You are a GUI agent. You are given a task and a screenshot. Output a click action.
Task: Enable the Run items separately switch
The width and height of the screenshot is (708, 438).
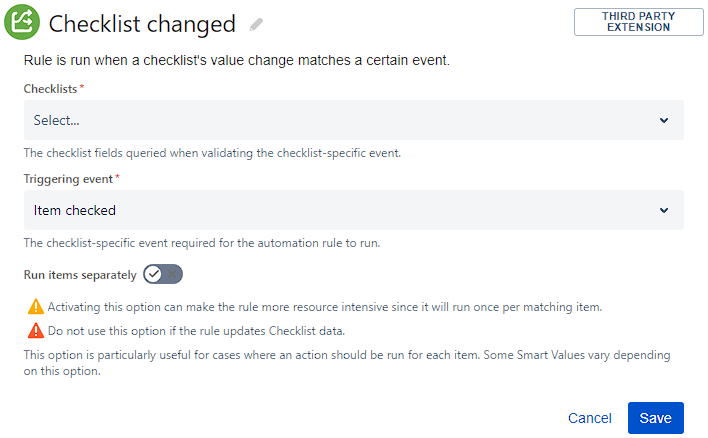(x=163, y=274)
